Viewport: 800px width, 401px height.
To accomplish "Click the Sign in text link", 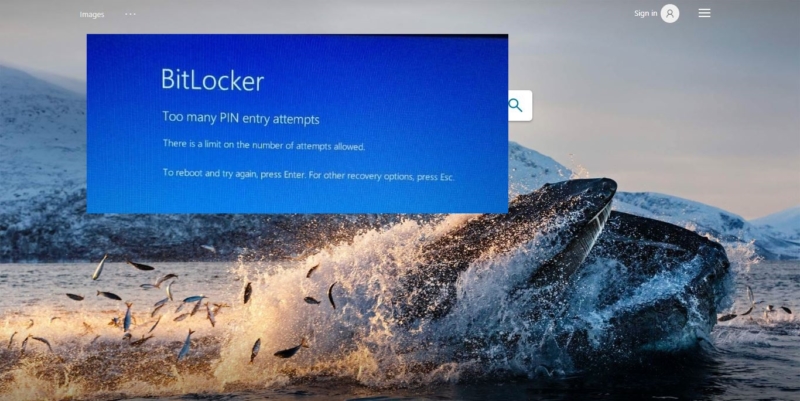I will pyautogui.click(x=645, y=13).
